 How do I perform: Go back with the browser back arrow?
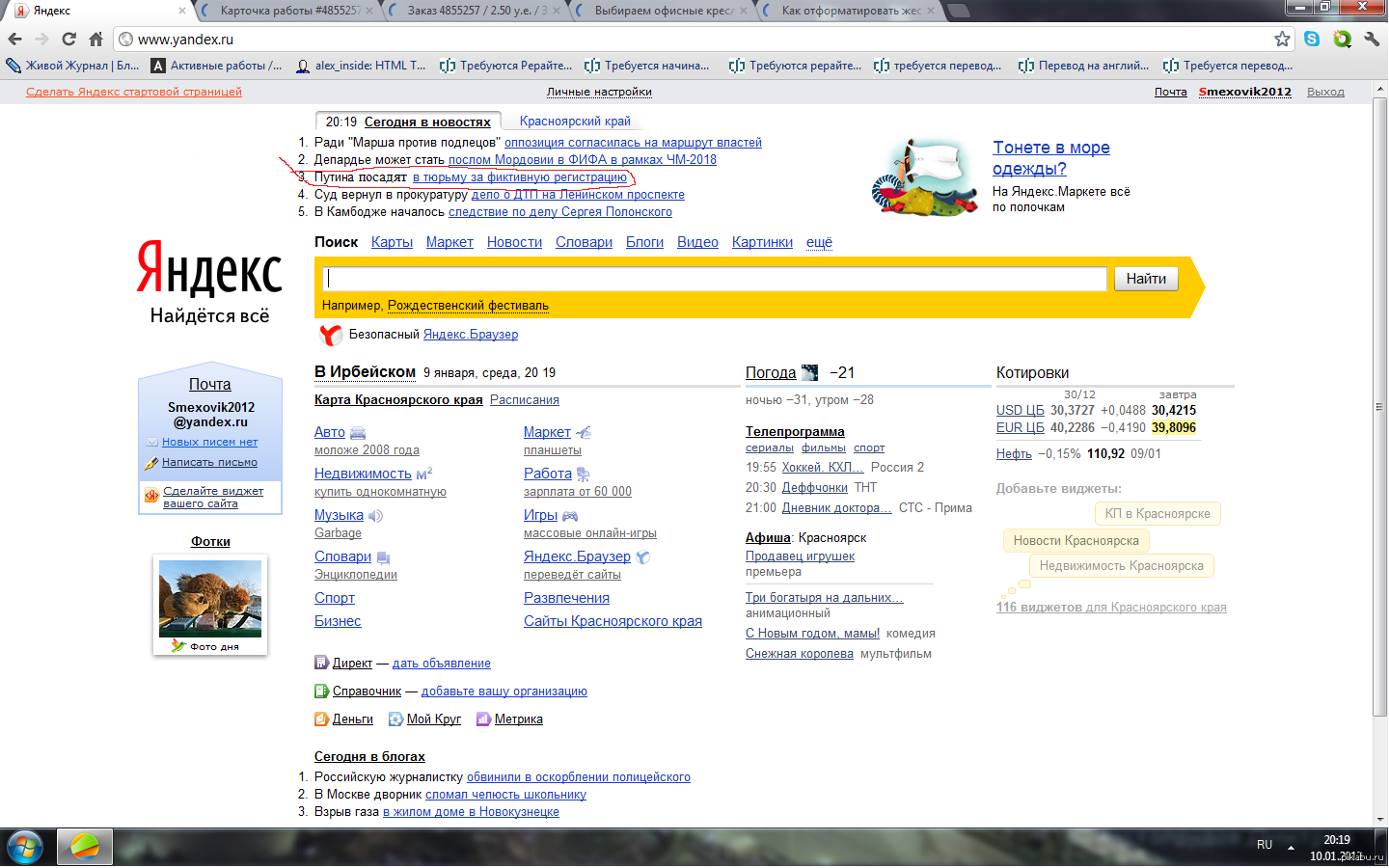[14, 40]
